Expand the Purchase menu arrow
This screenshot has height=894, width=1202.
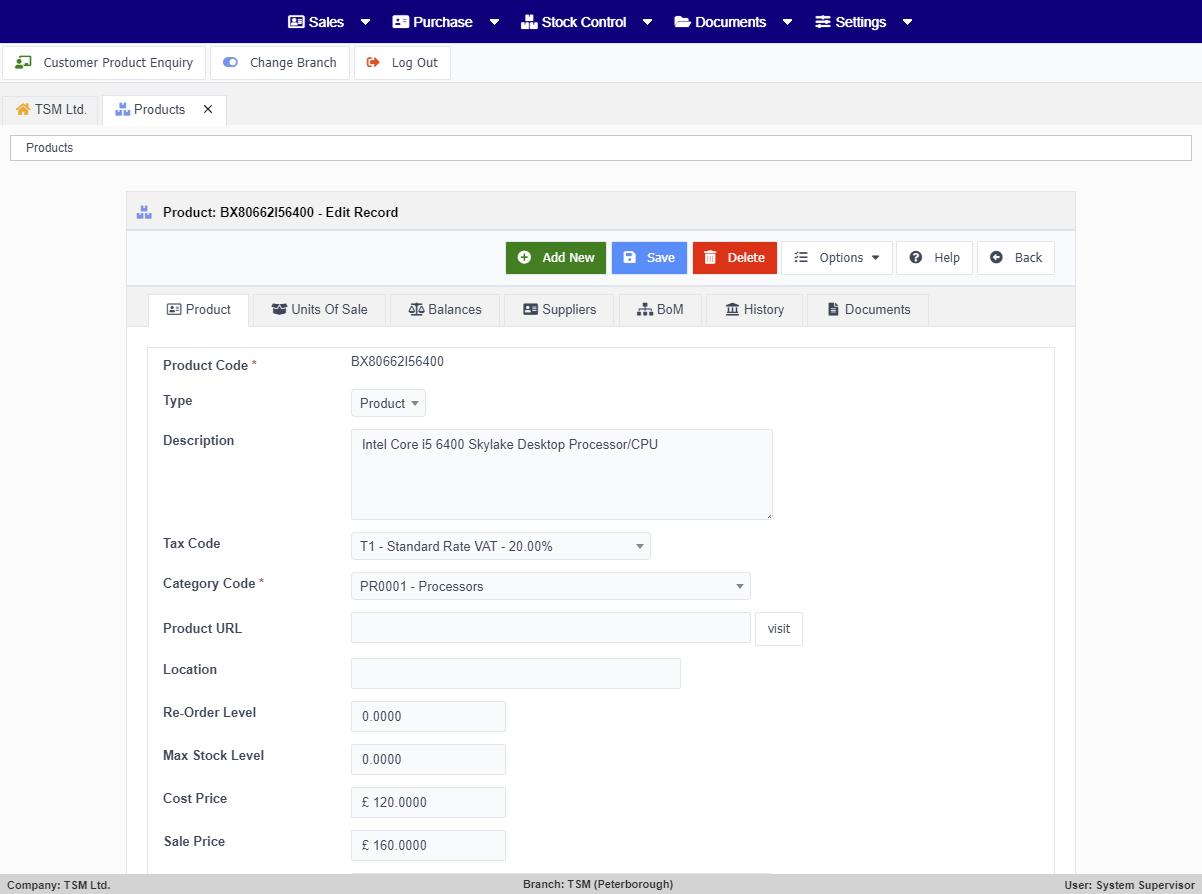pos(494,22)
